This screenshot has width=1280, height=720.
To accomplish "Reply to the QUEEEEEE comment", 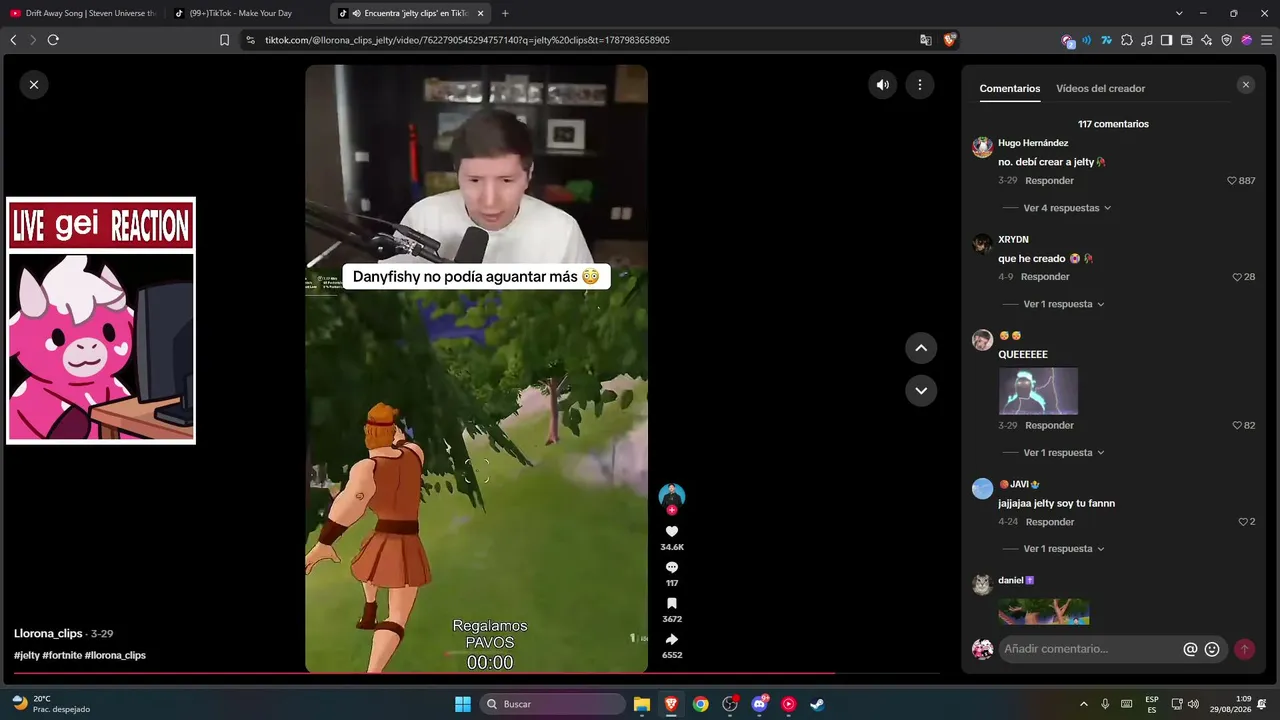I will tap(1049, 426).
